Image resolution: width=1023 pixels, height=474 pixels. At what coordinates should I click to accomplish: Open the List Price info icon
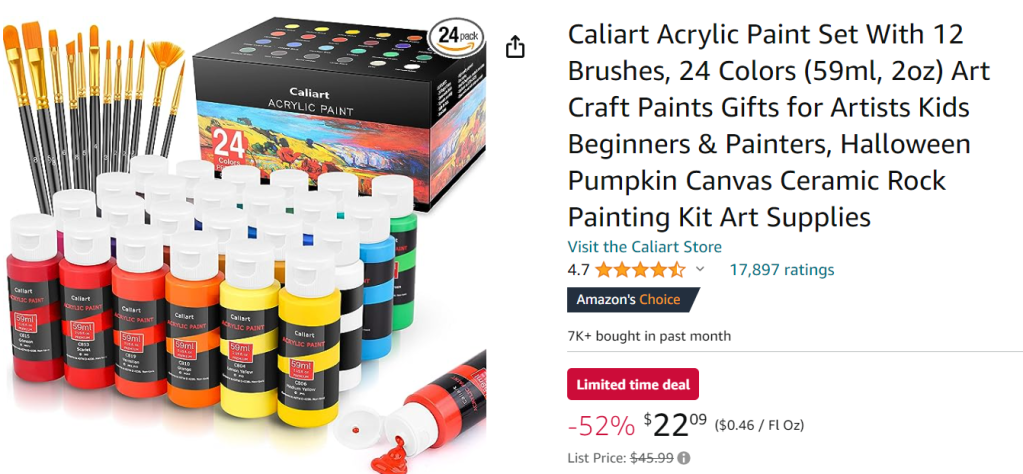tap(683, 458)
